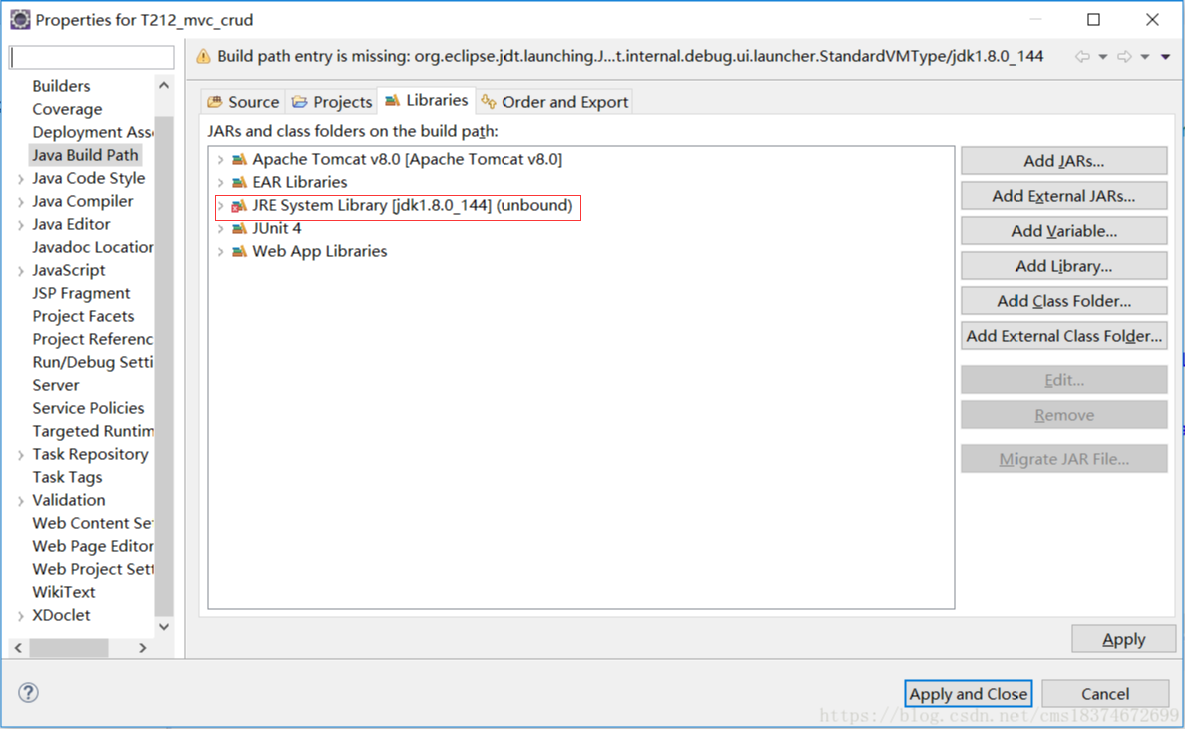Expand the Web App Libraries entry
The height and width of the screenshot is (729, 1185).
coord(220,251)
